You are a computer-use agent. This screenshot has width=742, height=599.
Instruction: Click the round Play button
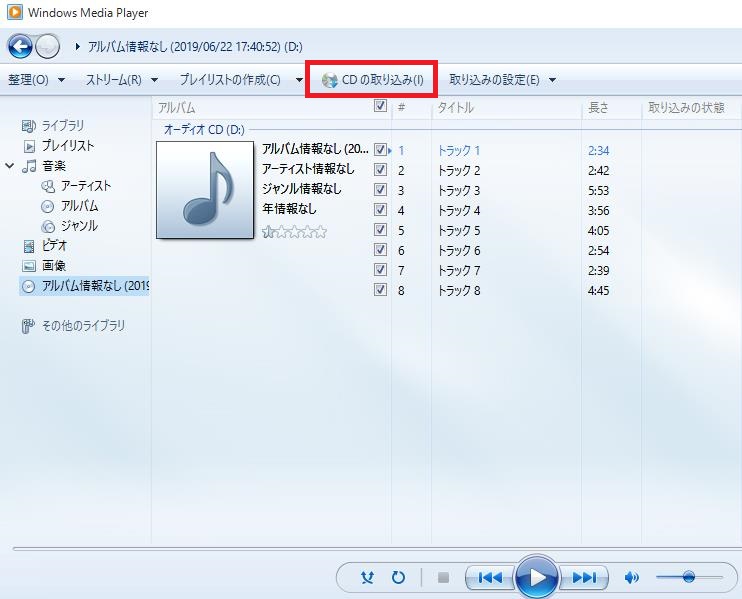tap(537, 577)
